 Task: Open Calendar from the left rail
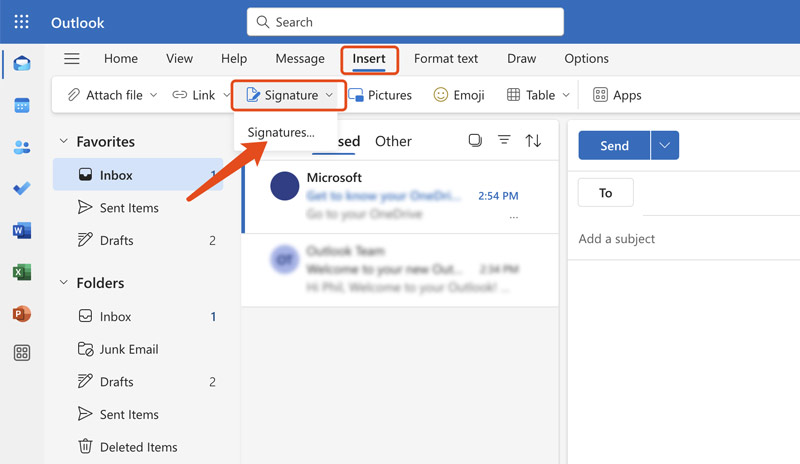[22, 106]
